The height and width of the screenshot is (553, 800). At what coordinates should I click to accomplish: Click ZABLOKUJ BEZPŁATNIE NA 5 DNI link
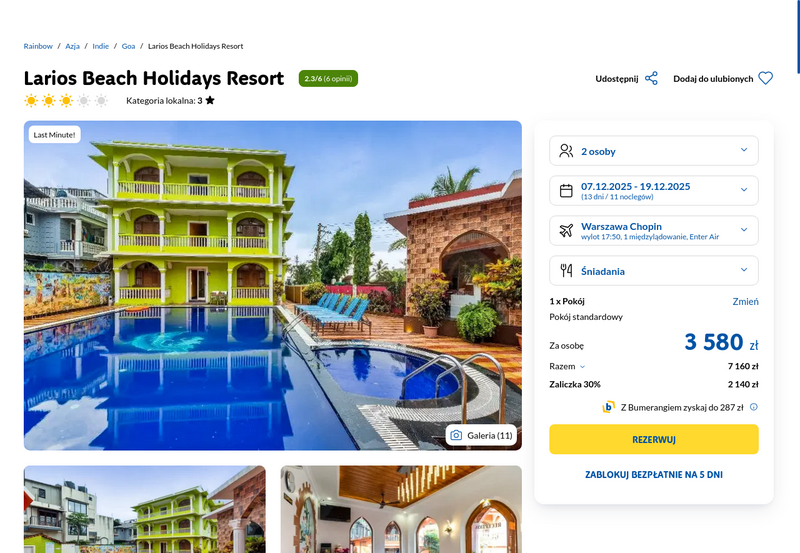pyautogui.click(x=654, y=474)
